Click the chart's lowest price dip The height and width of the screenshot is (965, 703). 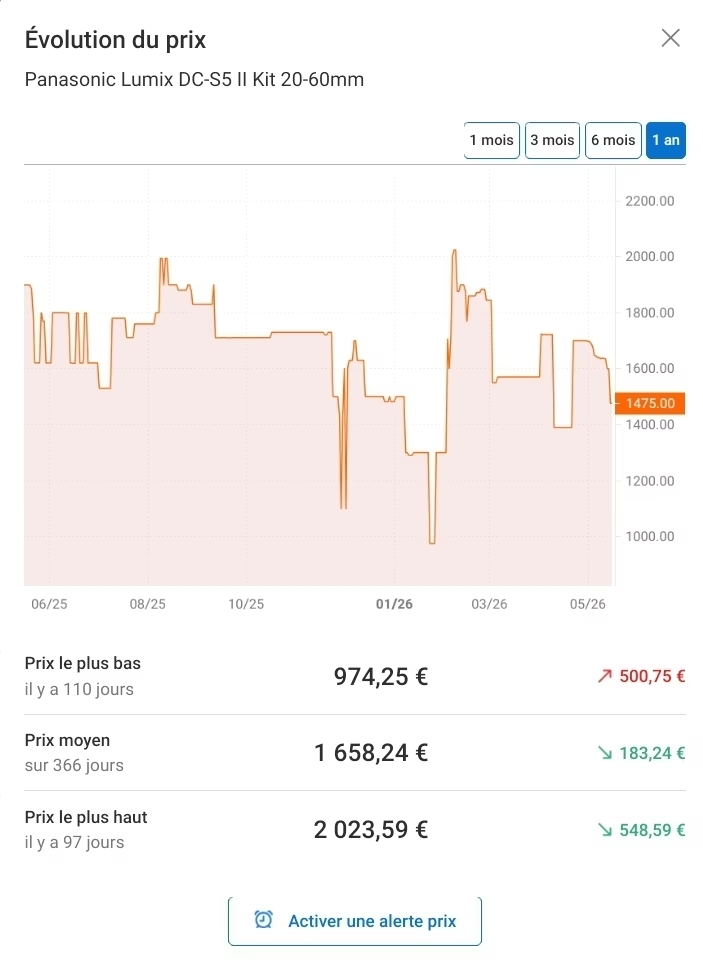[x=432, y=542]
